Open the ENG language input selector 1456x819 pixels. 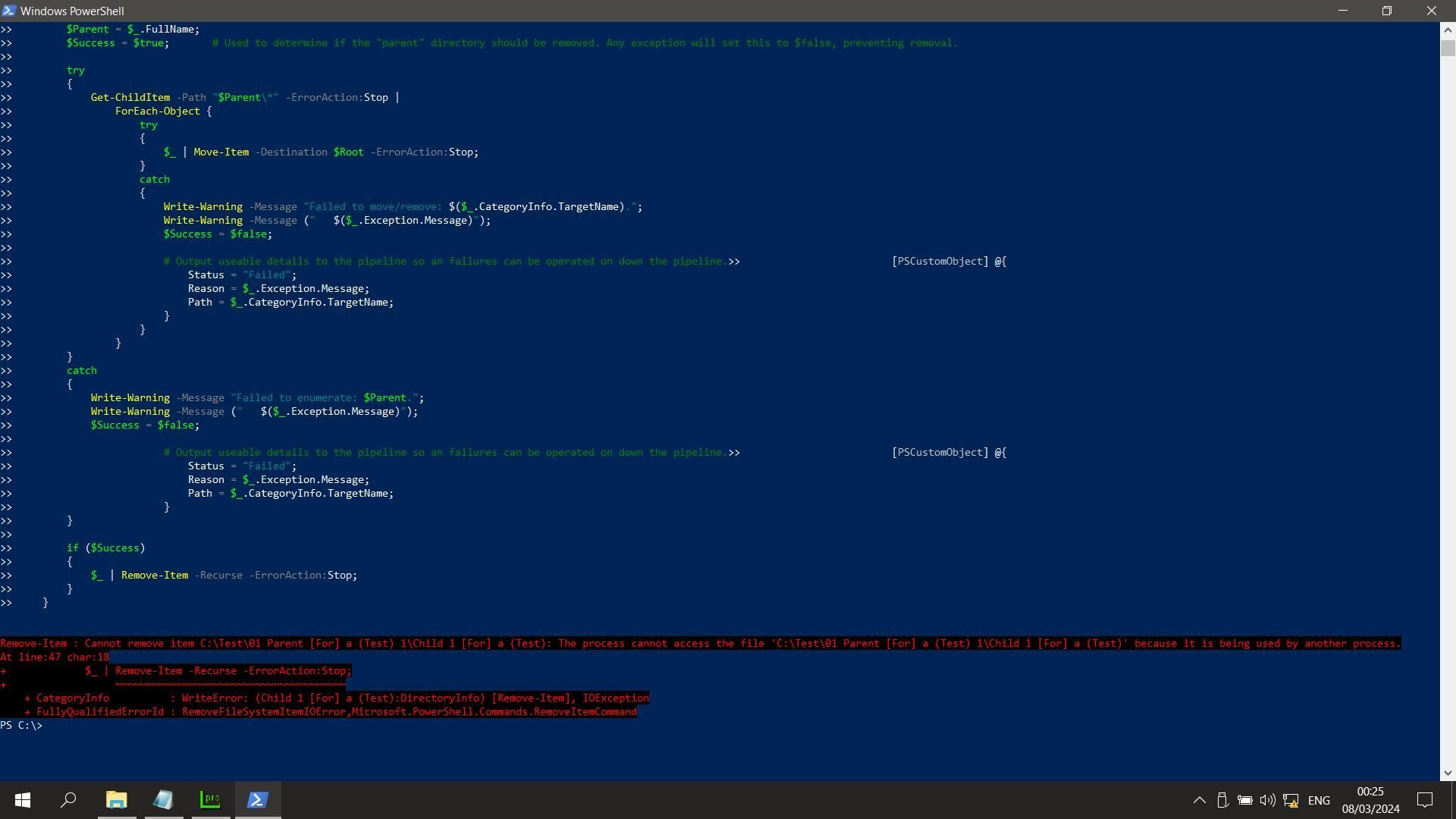point(1319,800)
